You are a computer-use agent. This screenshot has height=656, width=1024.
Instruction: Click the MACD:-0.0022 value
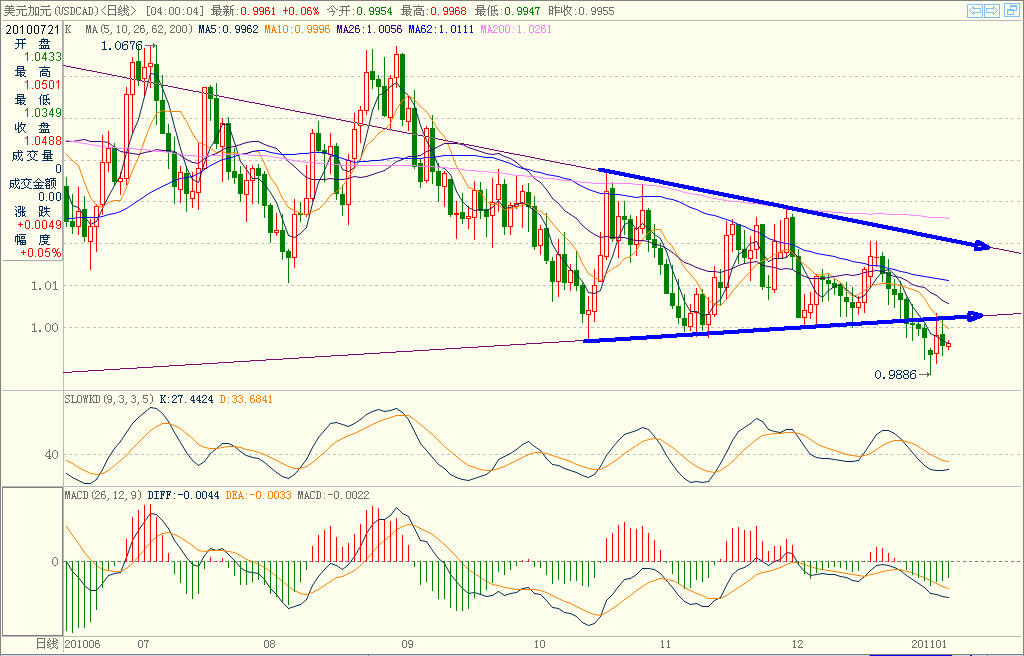point(333,495)
